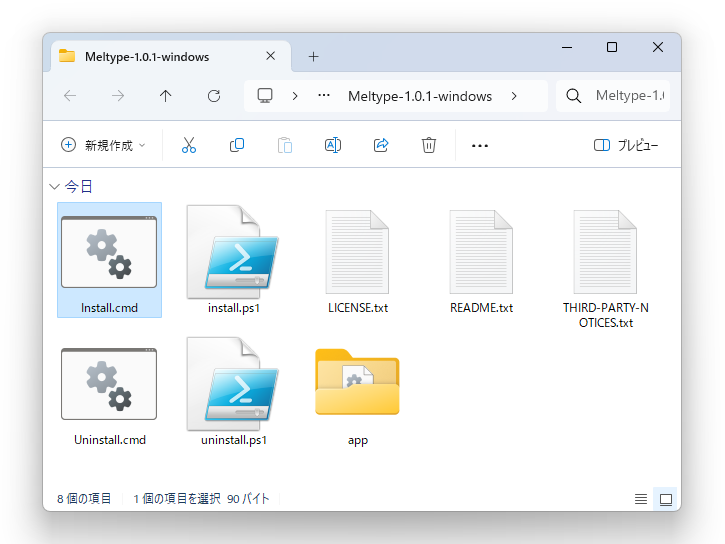The width and height of the screenshot is (725, 544).
Task: Refresh the folder view
Action: pos(214,96)
